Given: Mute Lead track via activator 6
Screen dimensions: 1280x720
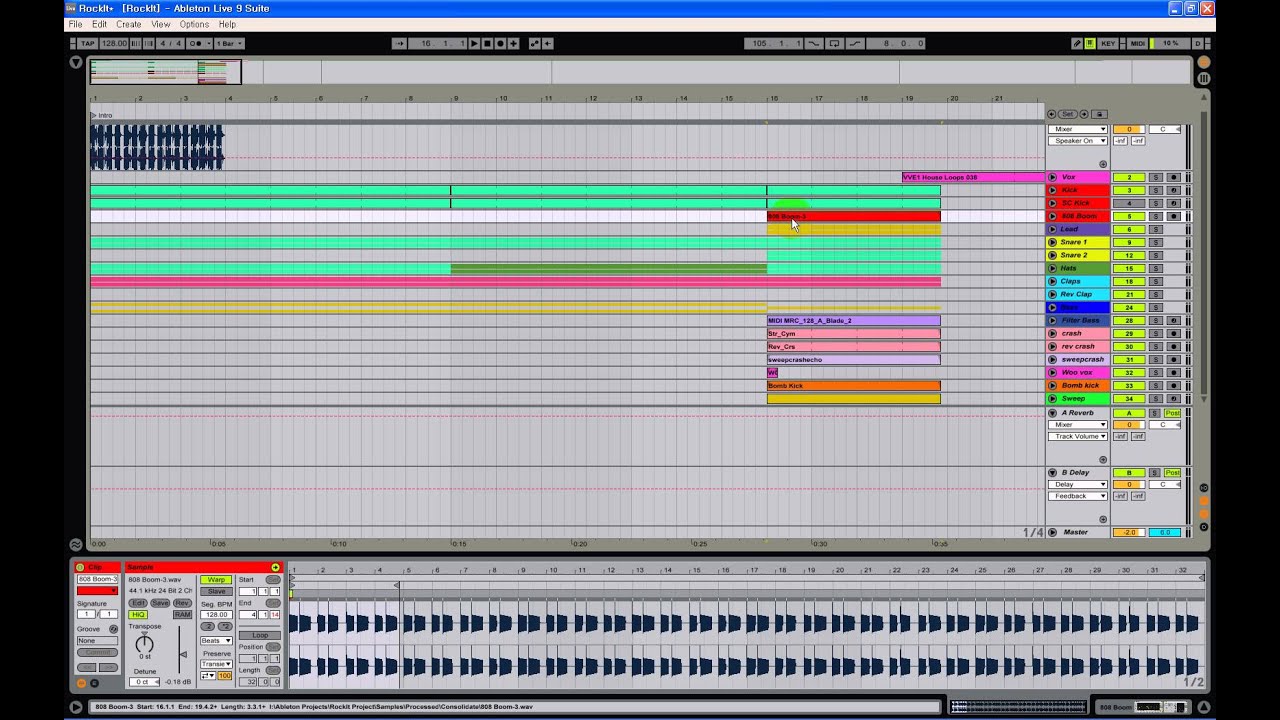Looking at the screenshot, I should [1129, 229].
